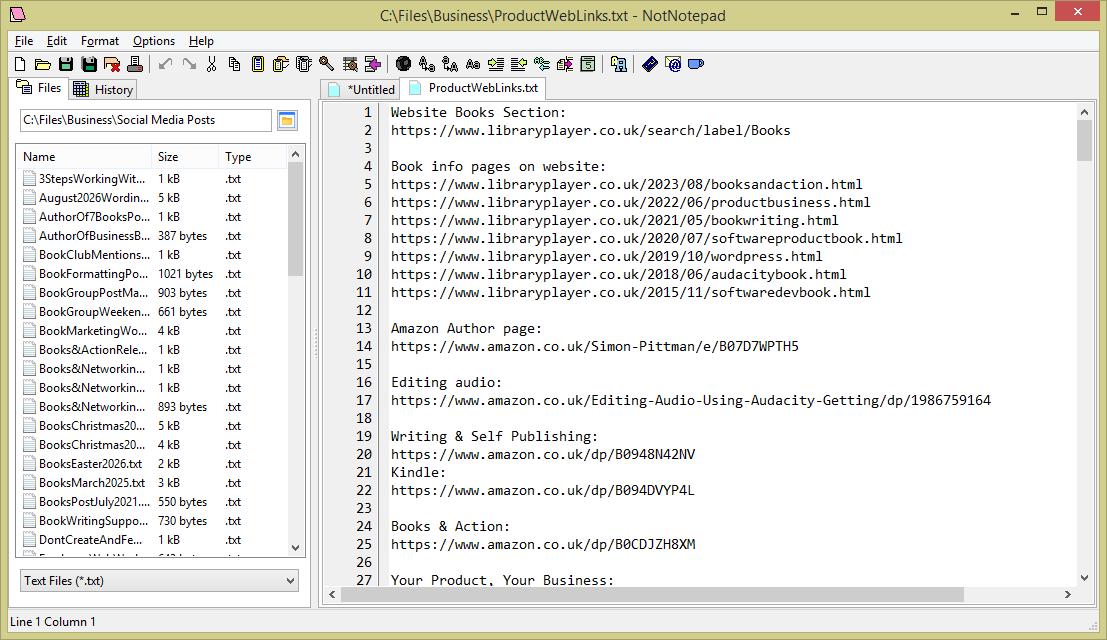The image size is (1107, 640).
Task: Click editor horizontal scrollbar right arrow
Action: (1067, 595)
